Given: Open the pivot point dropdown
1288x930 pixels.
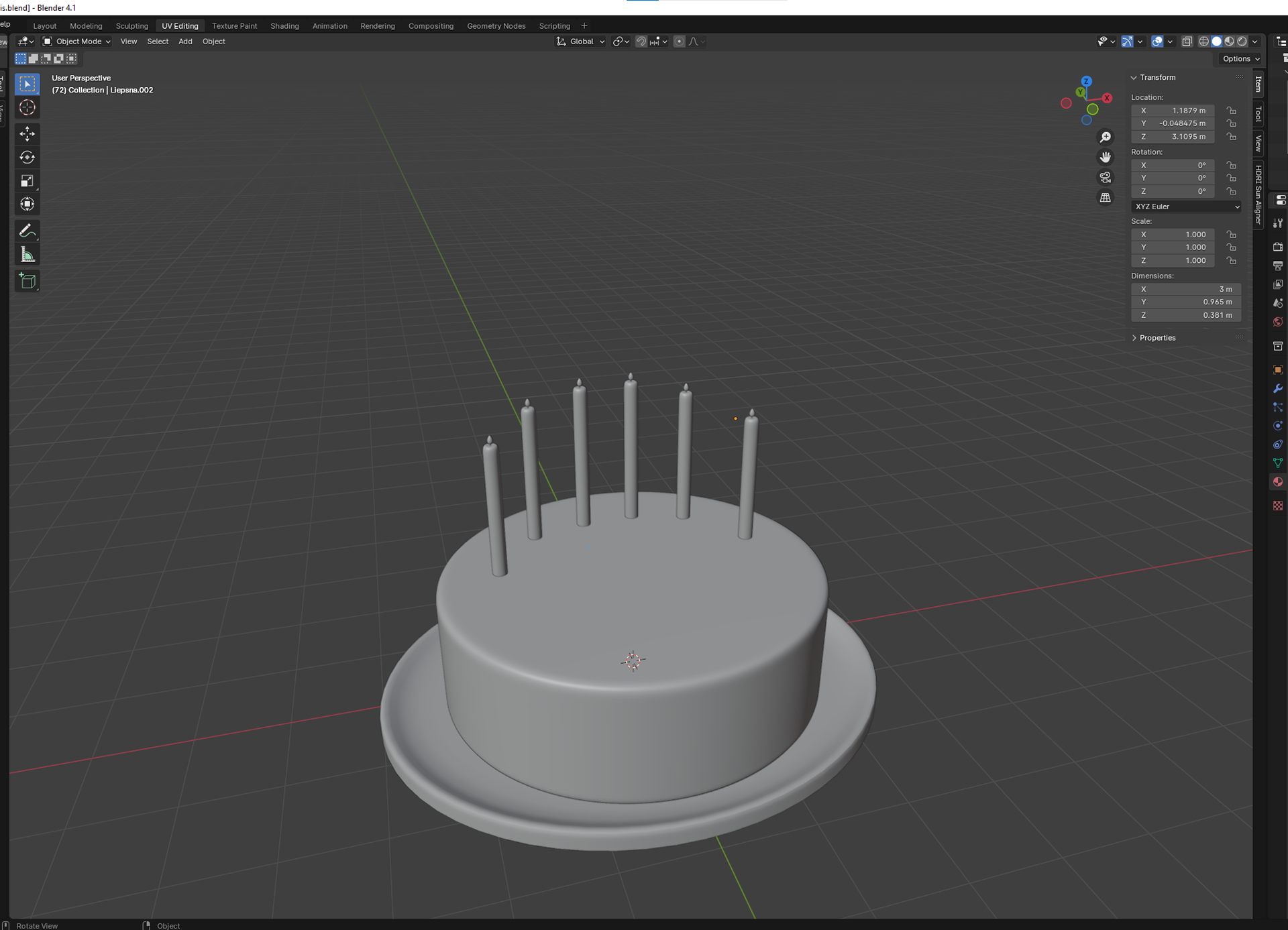Looking at the screenshot, I should click(x=621, y=42).
